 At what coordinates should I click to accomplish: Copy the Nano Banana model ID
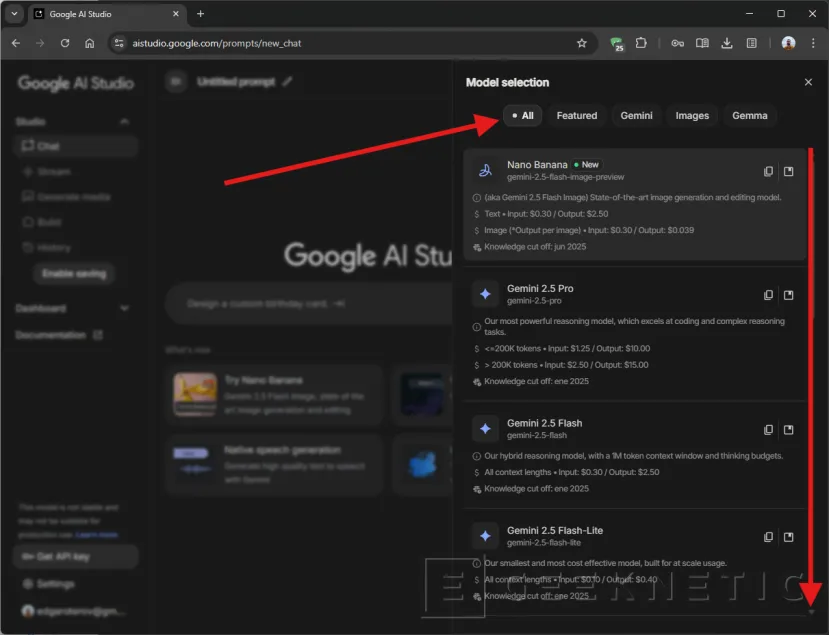(x=768, y=171)
